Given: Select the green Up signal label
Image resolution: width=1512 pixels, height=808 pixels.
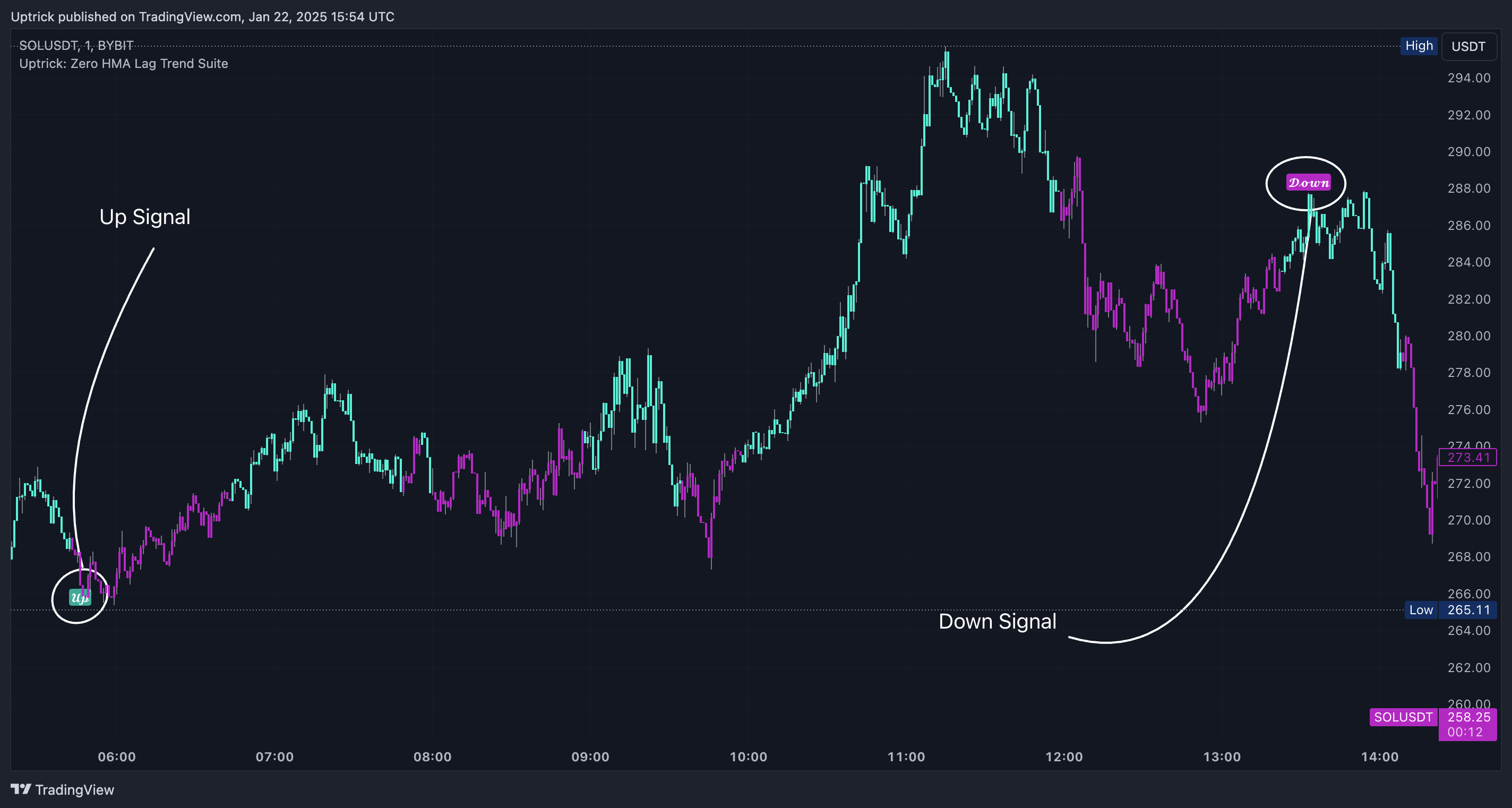Looking at the screenshot, I should pos(80,598).
